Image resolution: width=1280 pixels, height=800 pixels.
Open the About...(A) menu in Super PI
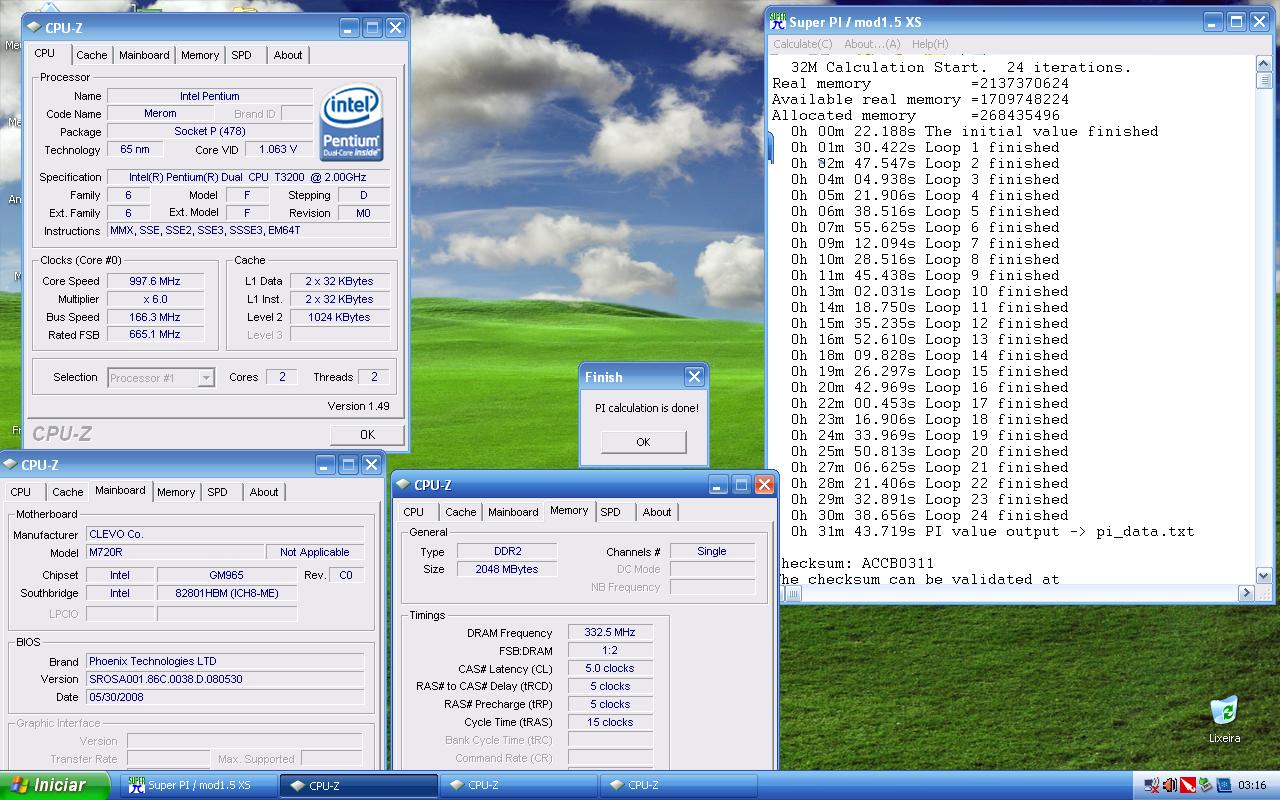coord(871,44)
